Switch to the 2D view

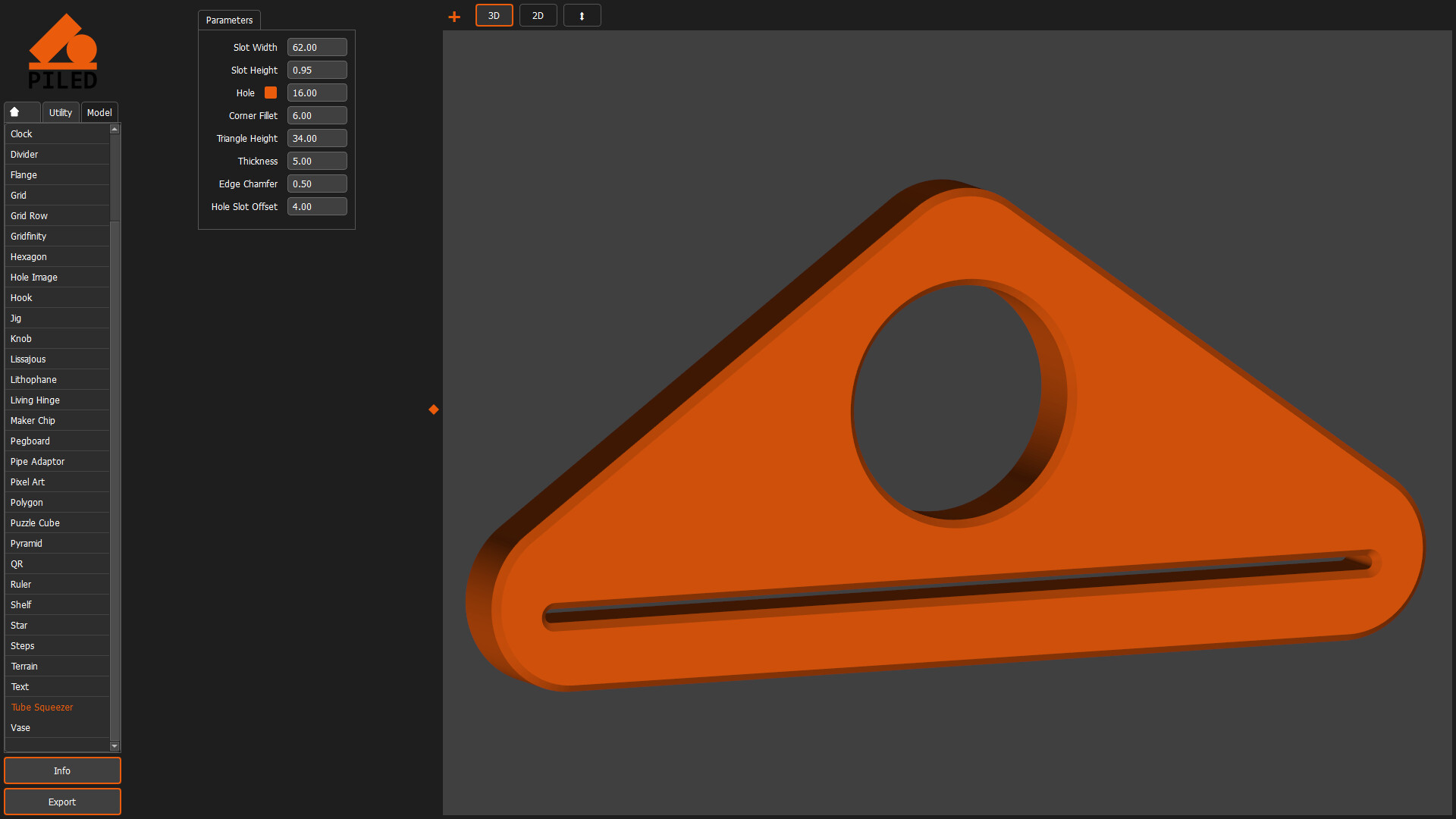point(538,15)
